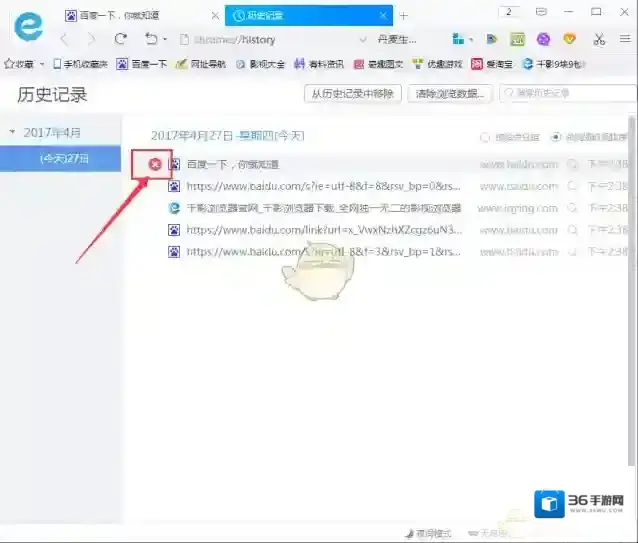This screenshot has width=638, height=543.
Task: Click the page icon in the address bar
Action: coord(184,39)
